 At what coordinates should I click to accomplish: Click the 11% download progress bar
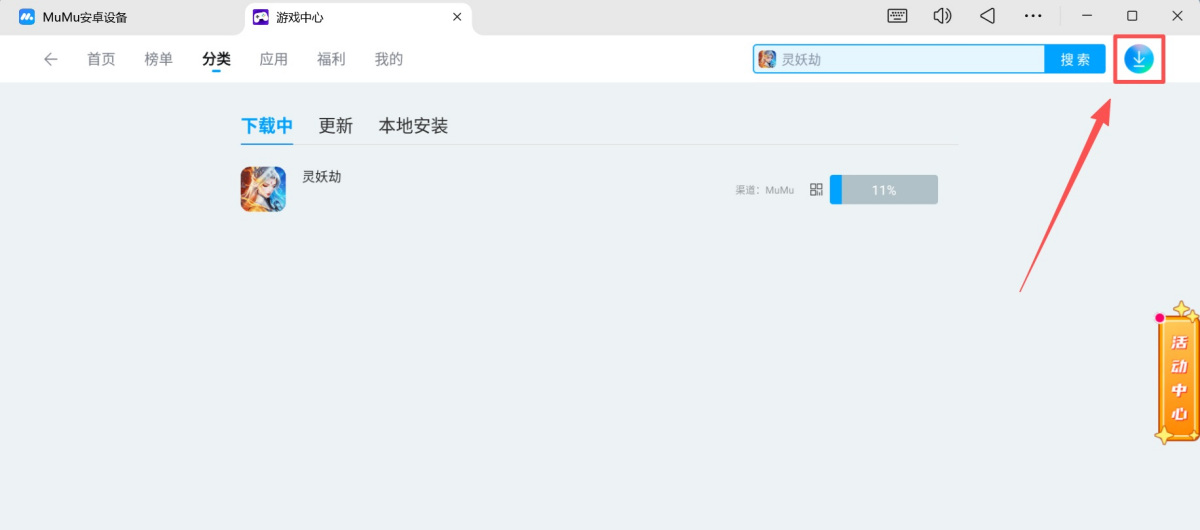click(x=884, y=189)
